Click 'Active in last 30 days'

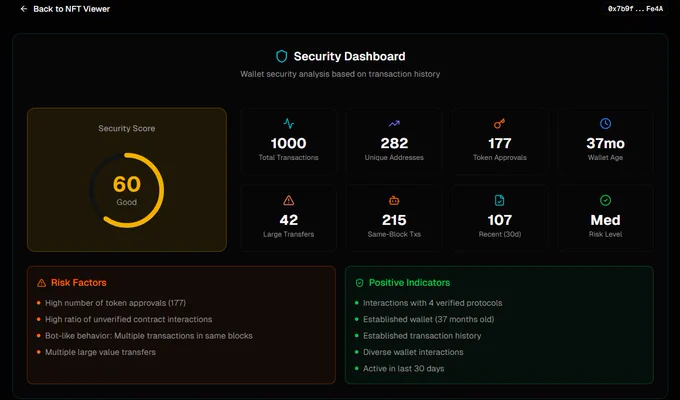[x=404, y=369]
